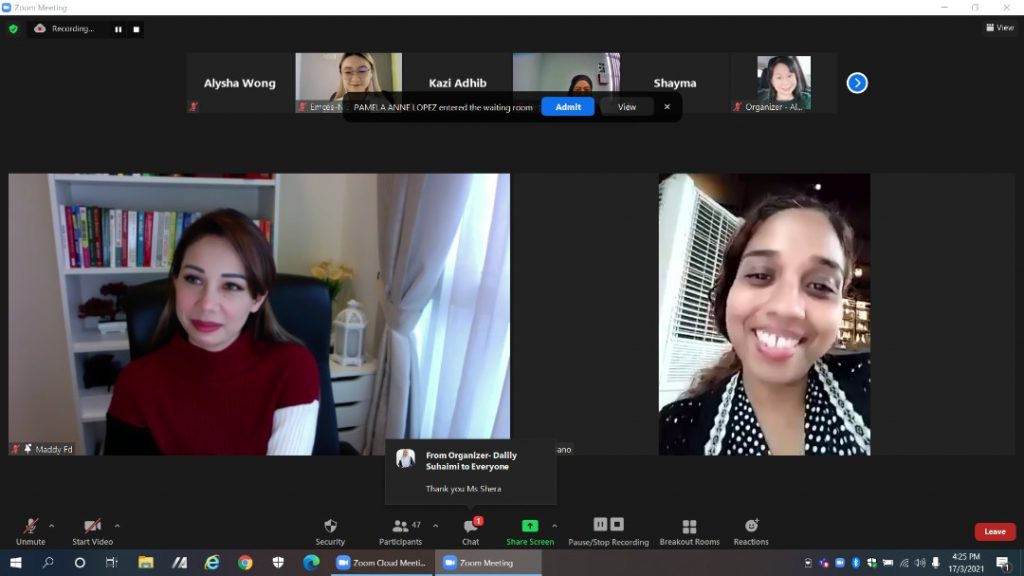Open the volume tray icon

coord(920,562)
